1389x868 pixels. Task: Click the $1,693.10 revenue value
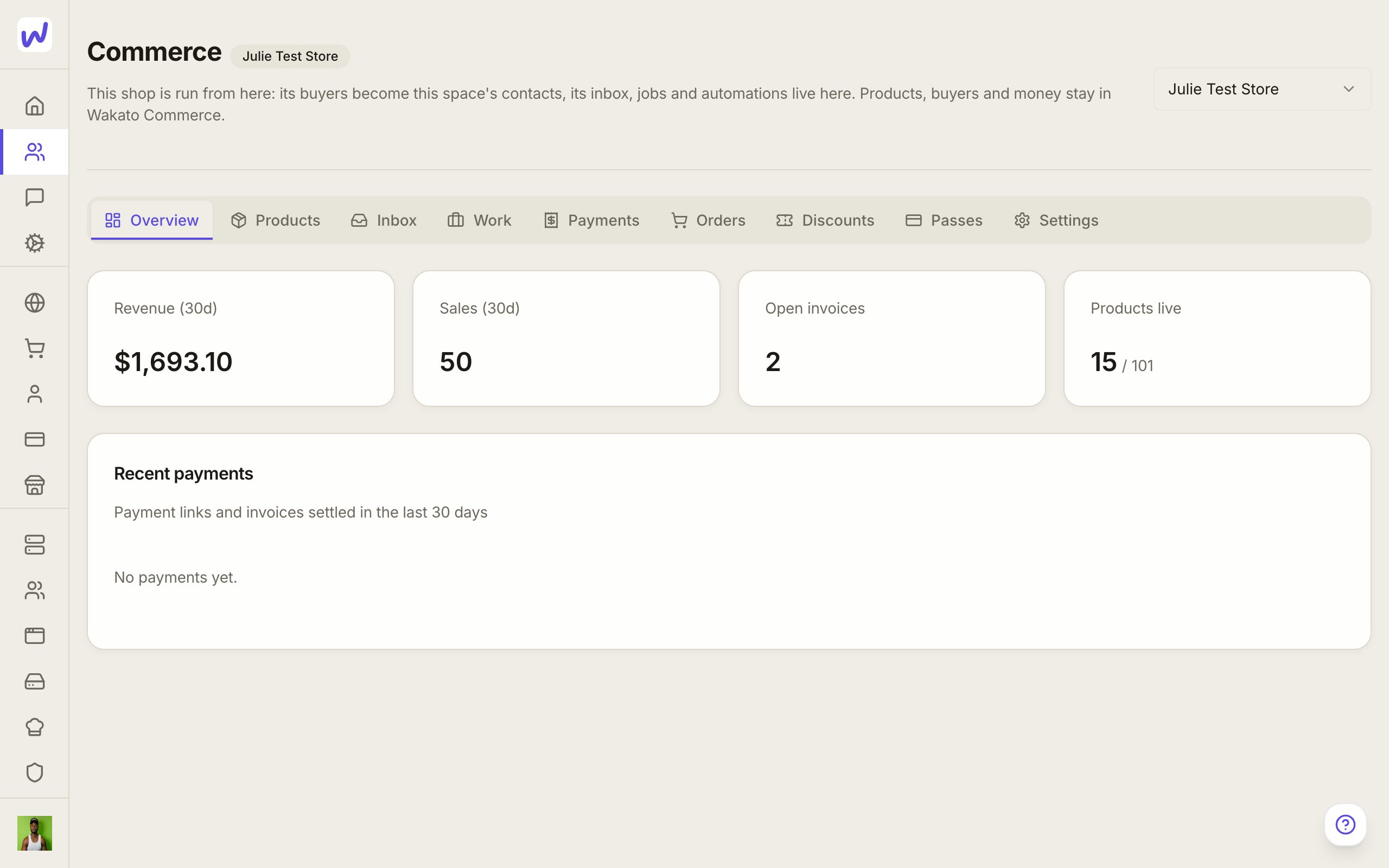(173, 362)
